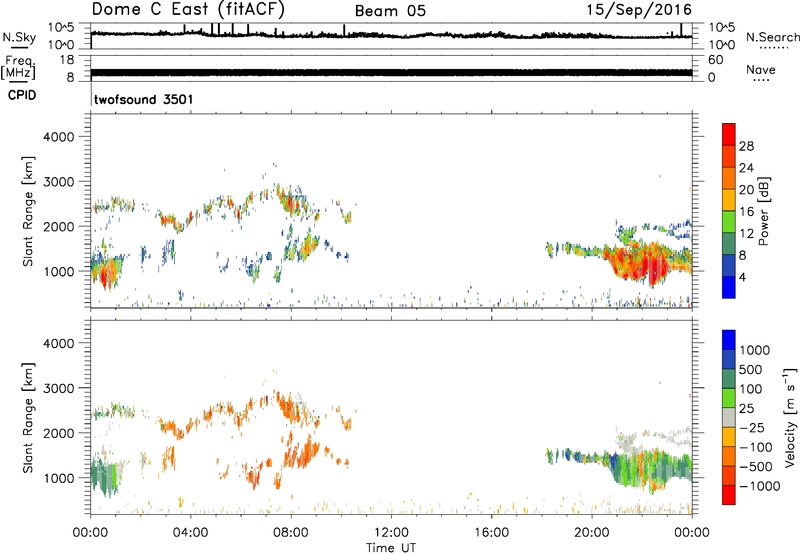Screen dimensions: 800x554
Task: Click the "18" frequency axis tick
Action: [67, 60]
